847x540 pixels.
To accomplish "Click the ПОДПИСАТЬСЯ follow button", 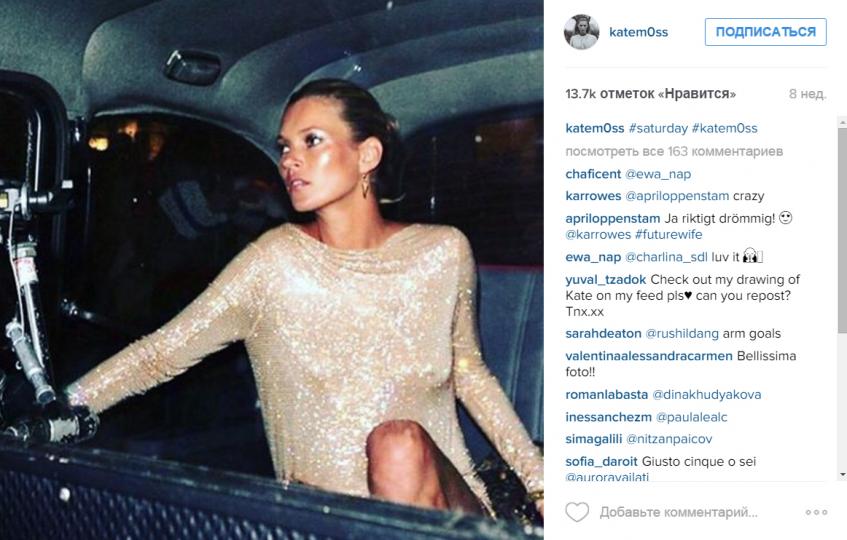I will pos(765,32).
